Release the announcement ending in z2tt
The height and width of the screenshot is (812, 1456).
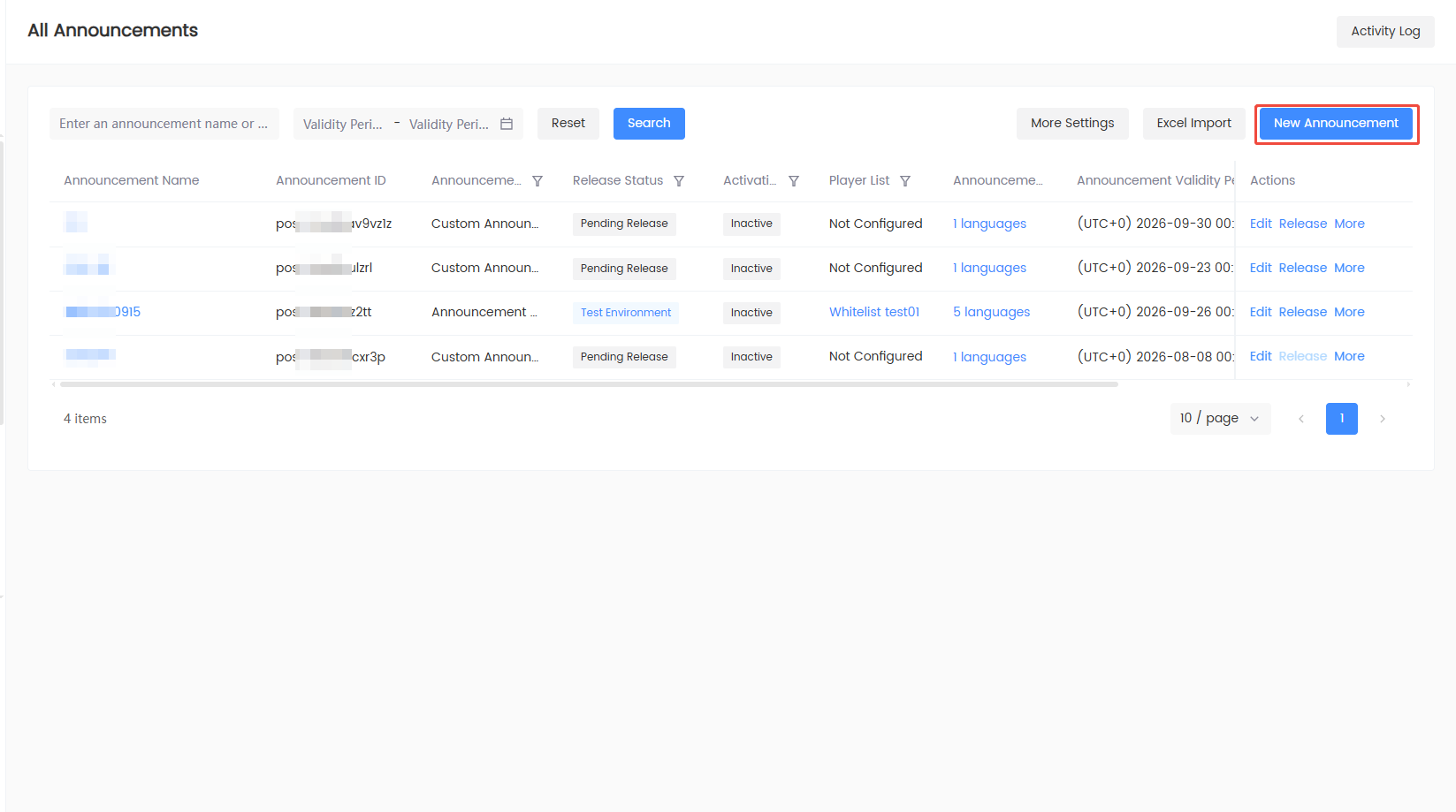pos(1303,312)
